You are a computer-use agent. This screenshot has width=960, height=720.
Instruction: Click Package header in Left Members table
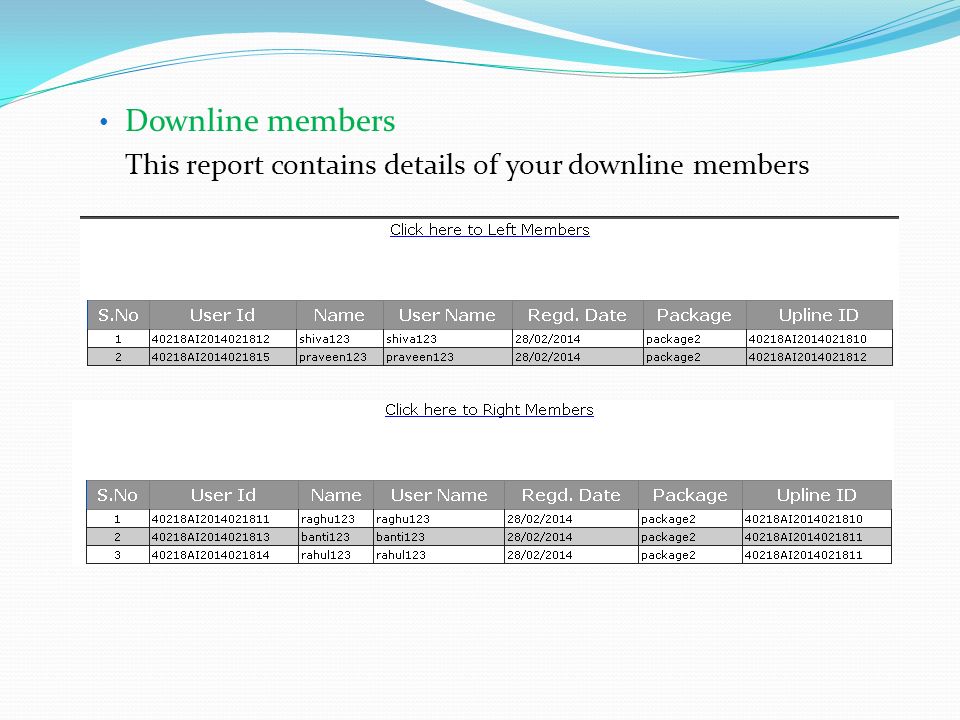(x=694, y=315)
